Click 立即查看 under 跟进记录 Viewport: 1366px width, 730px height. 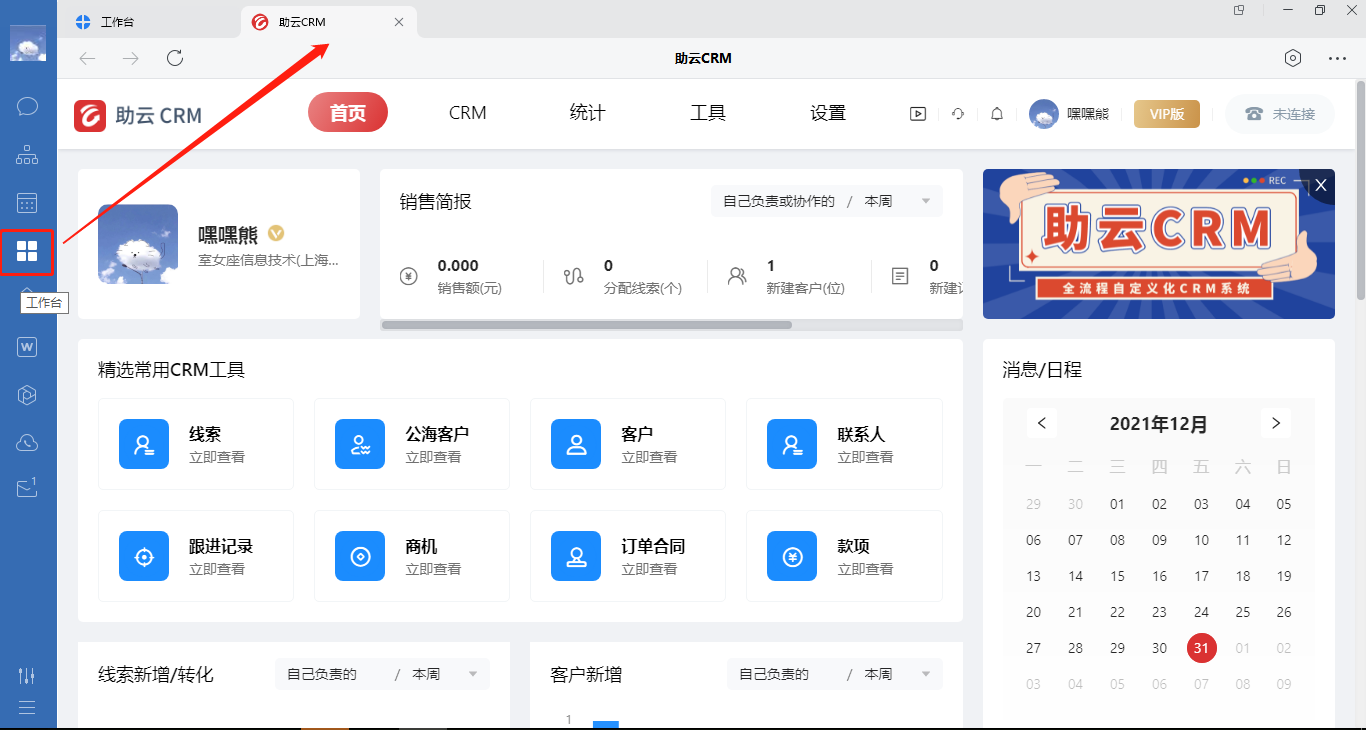(x=217, y=569)
